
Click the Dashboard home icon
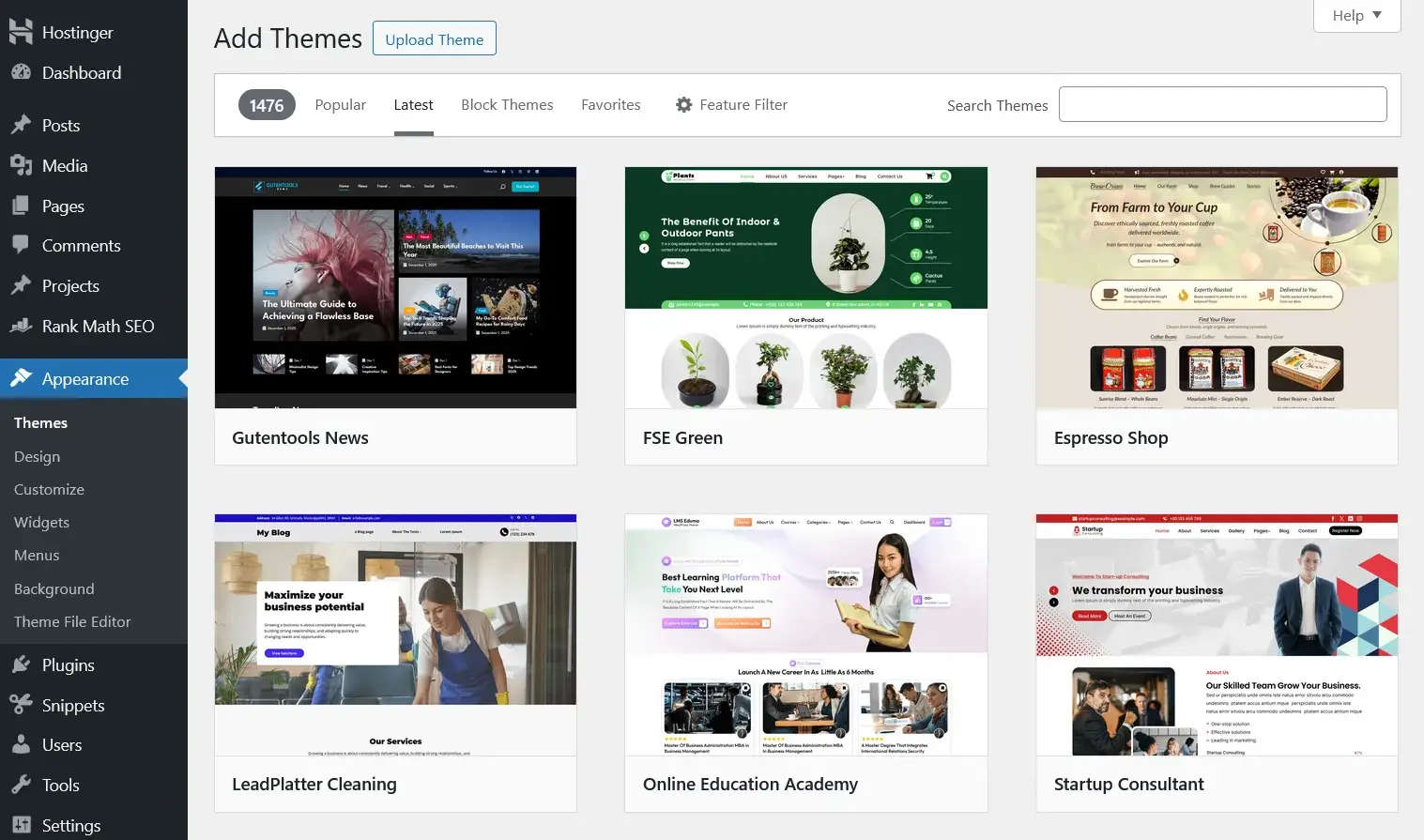tap(21, 72)
